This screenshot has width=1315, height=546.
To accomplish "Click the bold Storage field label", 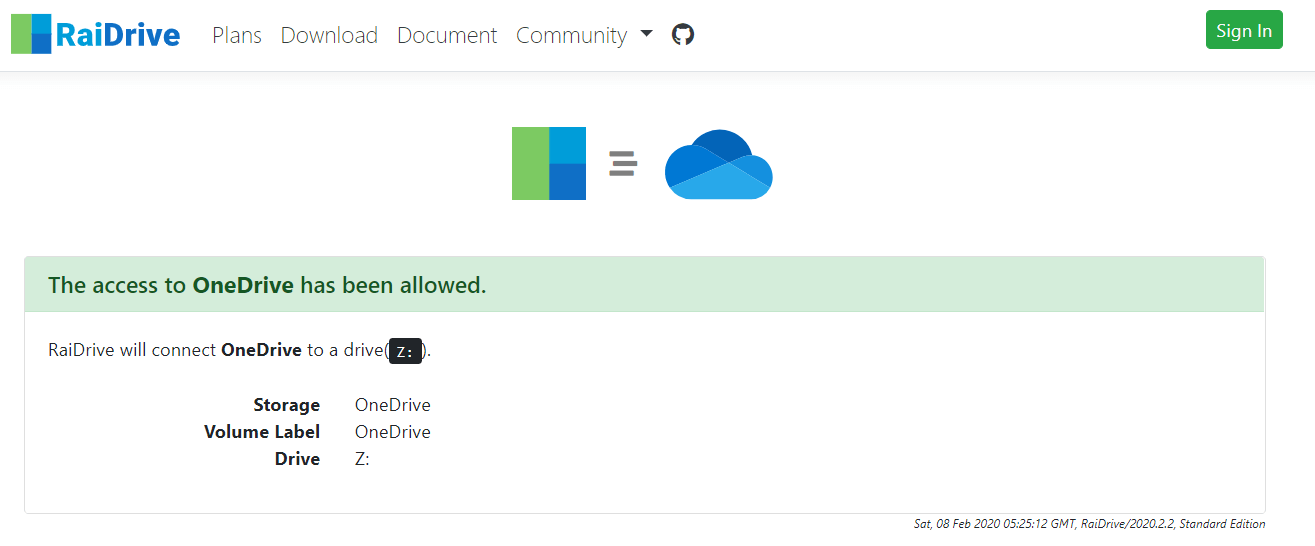I will [x=286, y=405].
